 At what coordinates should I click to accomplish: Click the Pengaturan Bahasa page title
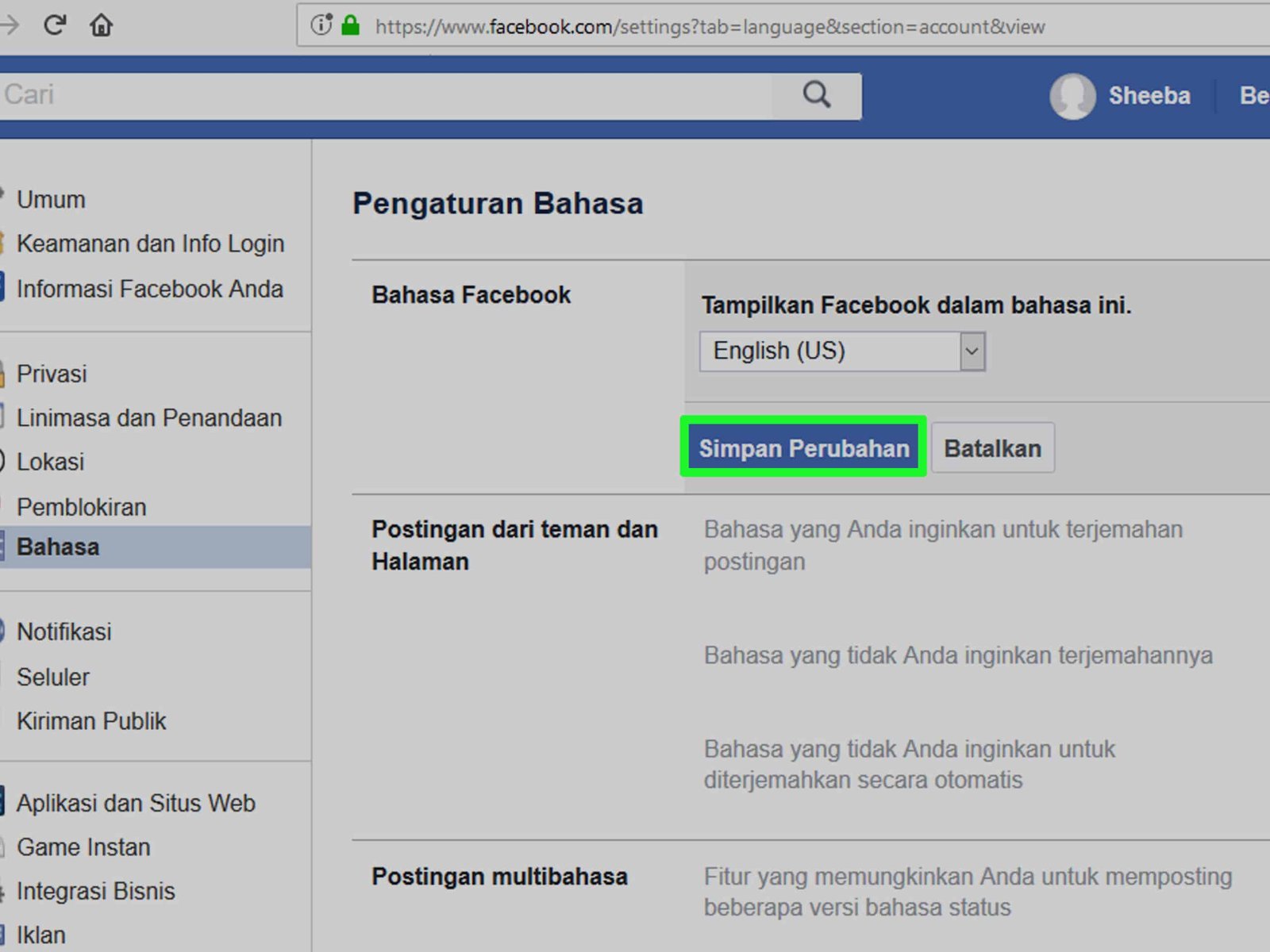pyautogui.click(x=498, y=203)
